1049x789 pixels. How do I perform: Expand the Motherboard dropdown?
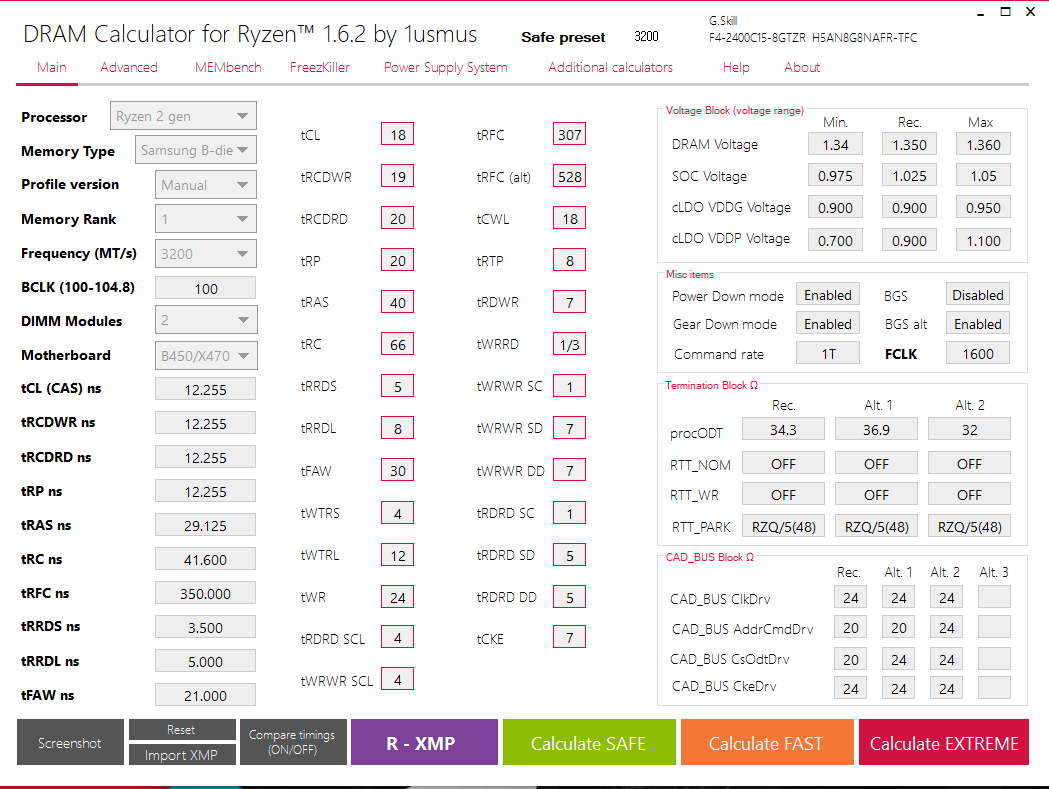206,355
